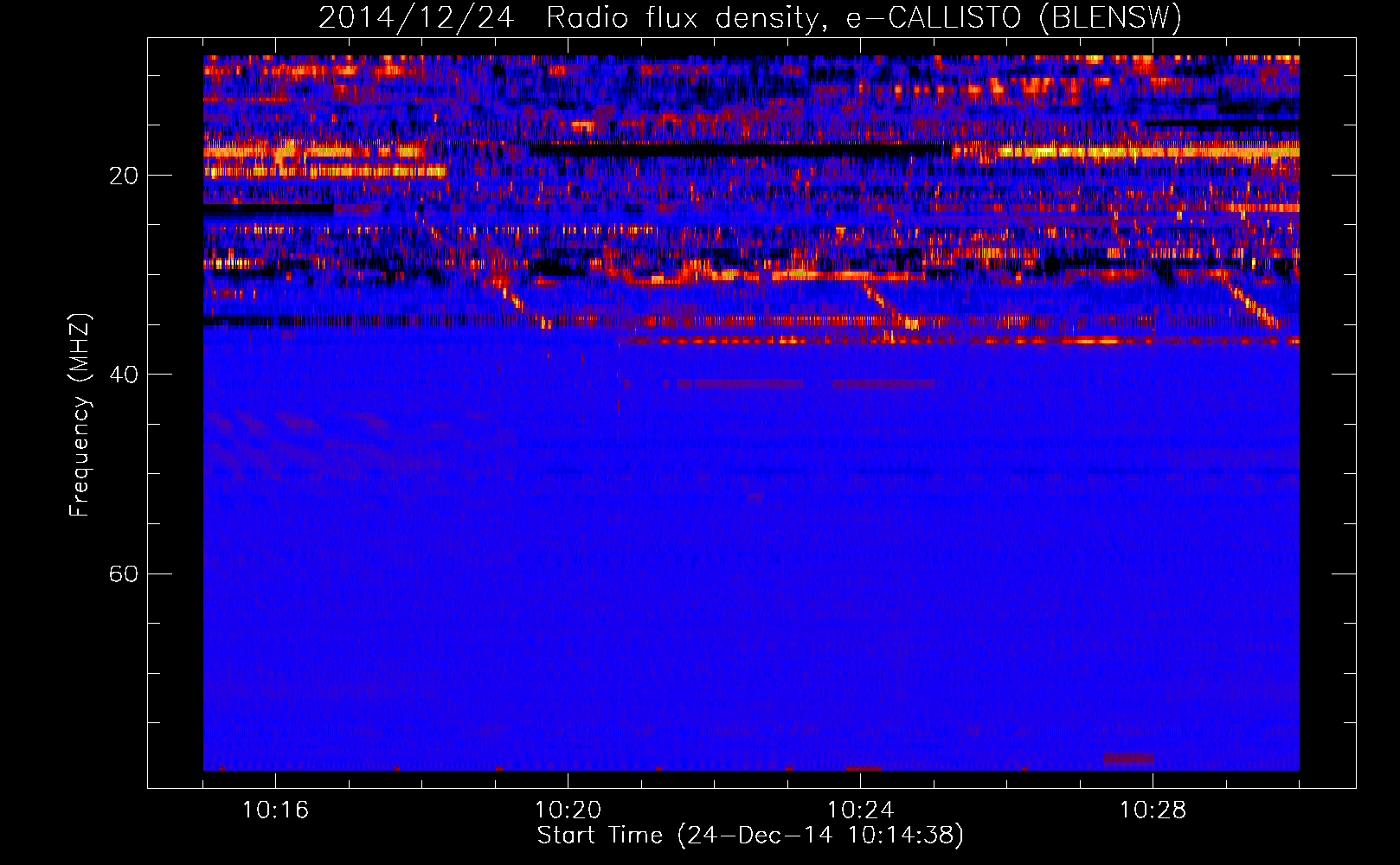1400x865 pixels.
Task: Click the 60 MHz frequency tick label
Action: [x=124, y=573]
